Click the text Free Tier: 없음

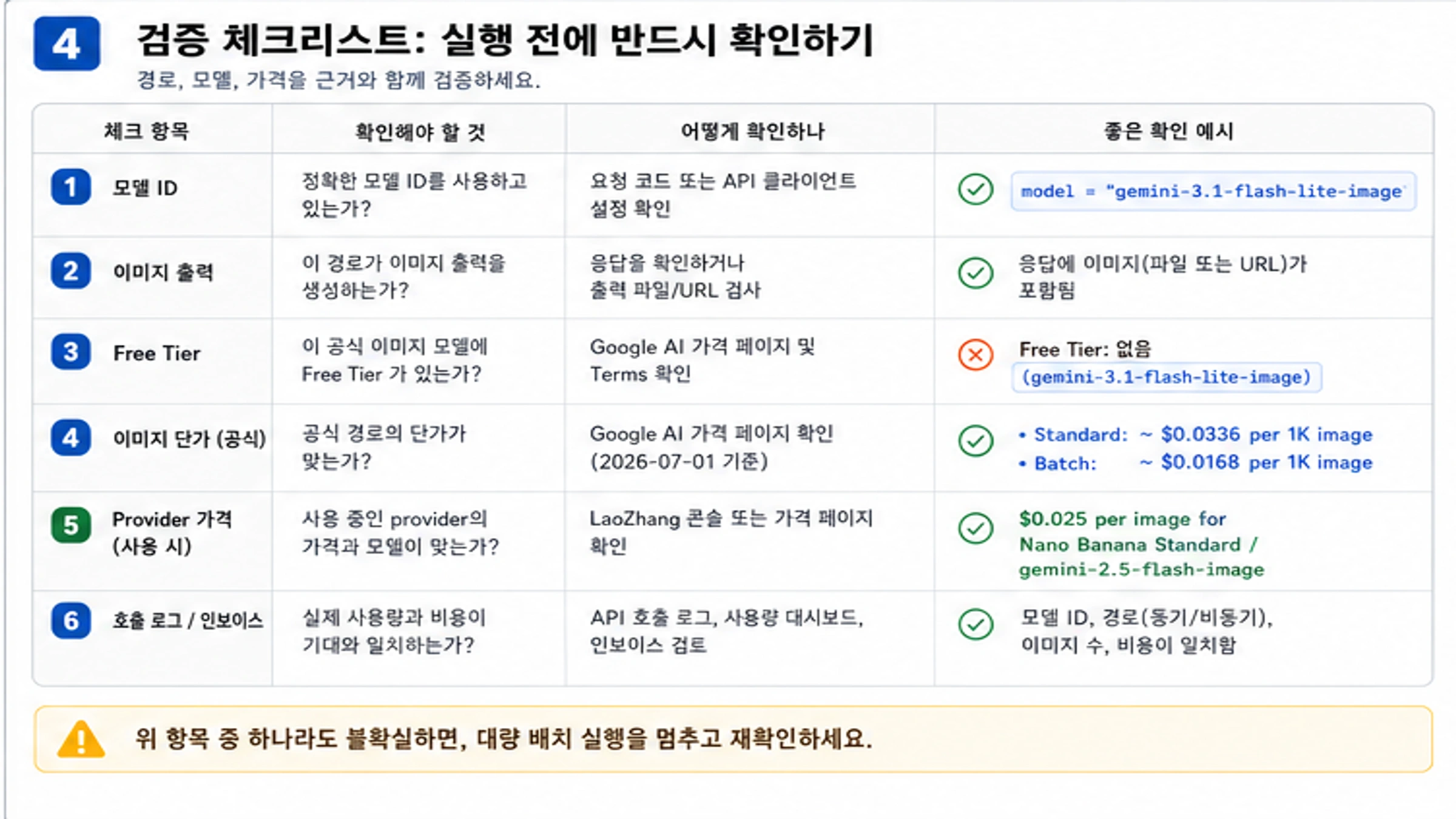coord(1085,349)
